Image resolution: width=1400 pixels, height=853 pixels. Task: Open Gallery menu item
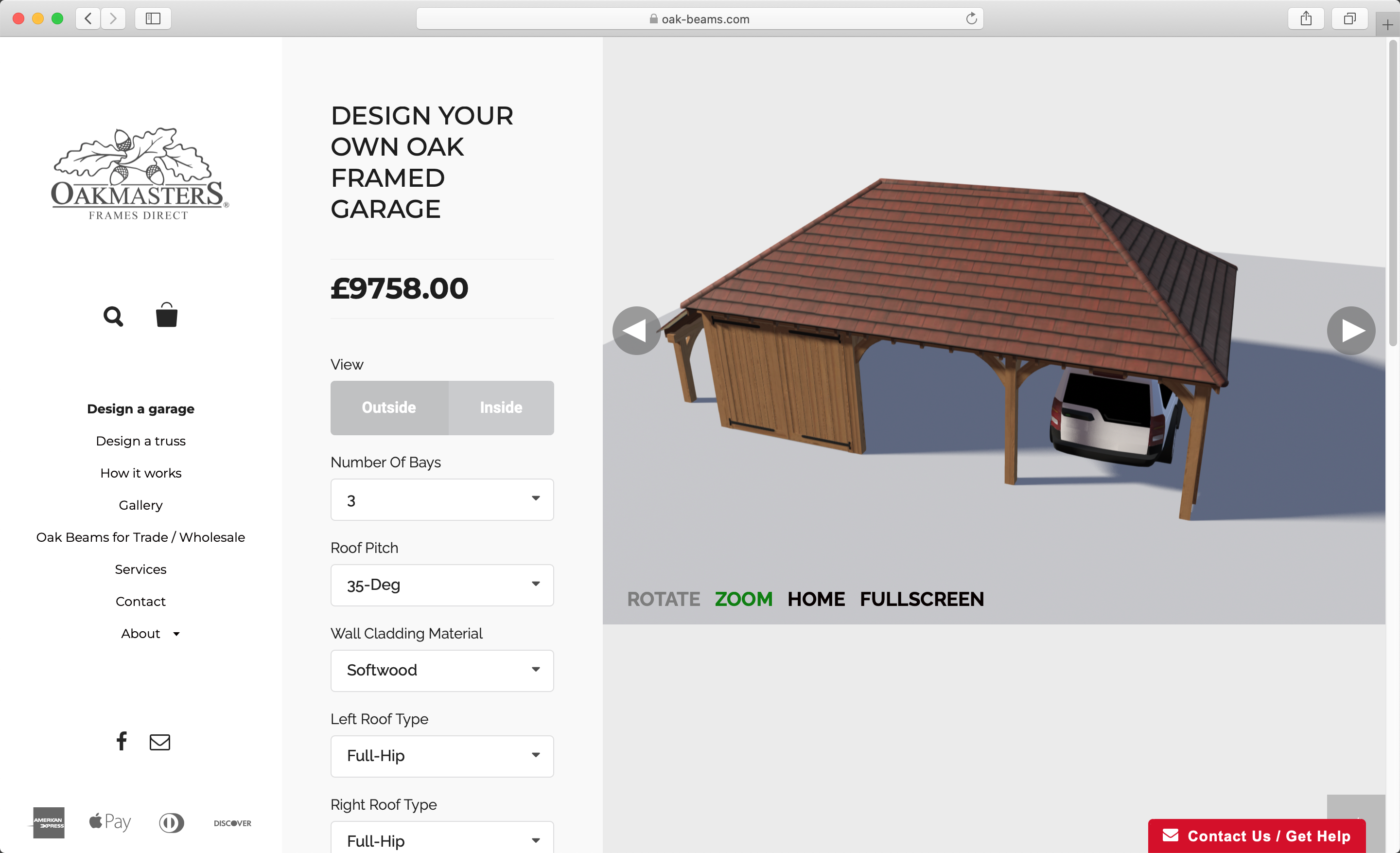[140, 505]
